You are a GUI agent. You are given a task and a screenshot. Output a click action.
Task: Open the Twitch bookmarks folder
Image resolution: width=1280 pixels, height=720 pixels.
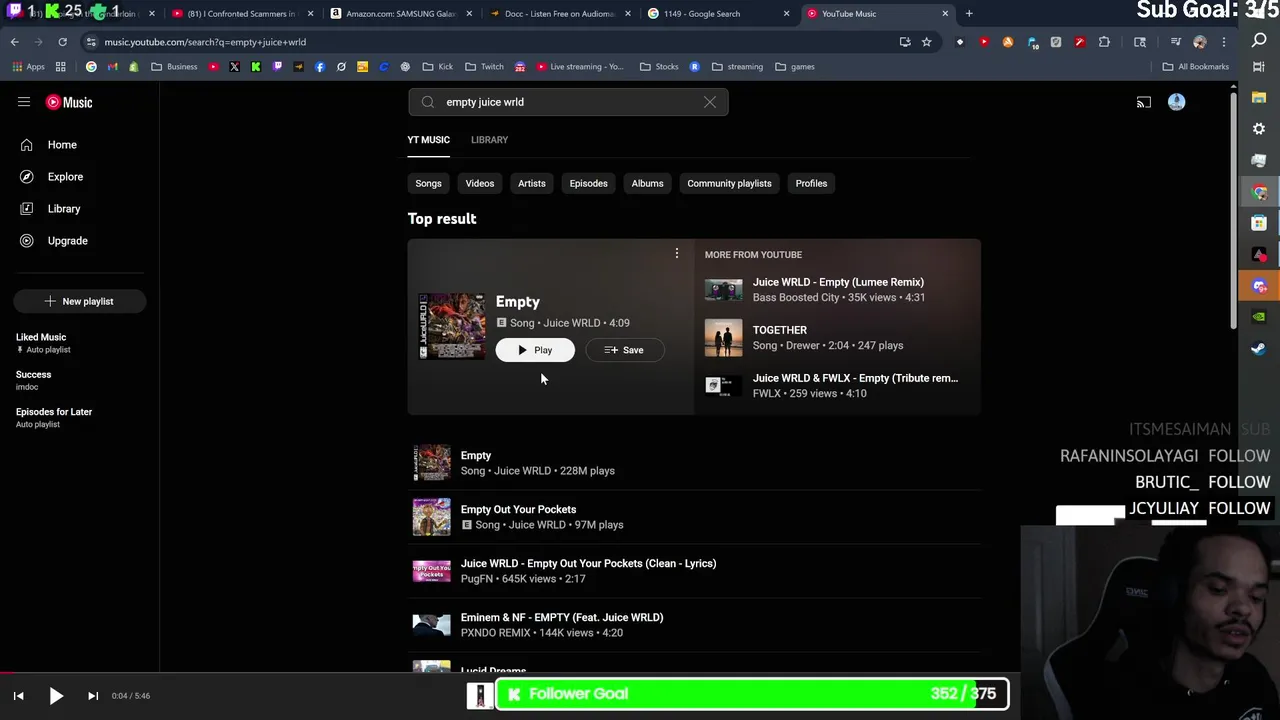tap(484, 67)
